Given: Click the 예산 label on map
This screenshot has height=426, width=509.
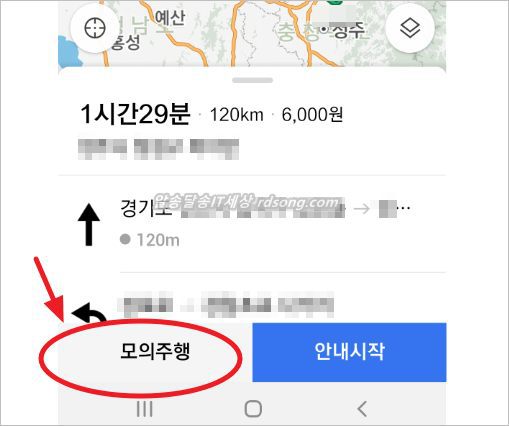Looking at the screenshot, I should (170, 18).
